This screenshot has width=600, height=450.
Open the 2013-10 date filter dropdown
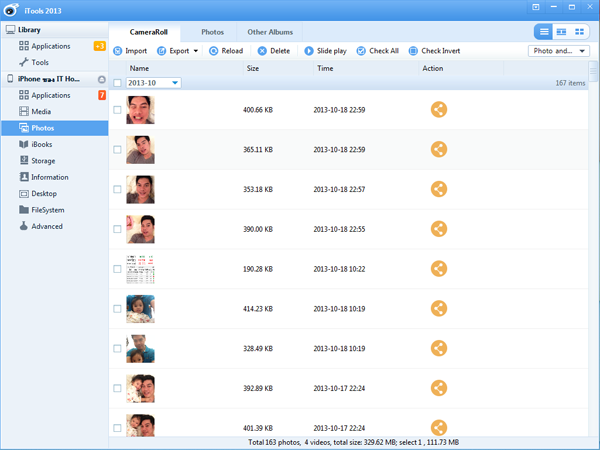pyautogui.click(x=175, y=83)
